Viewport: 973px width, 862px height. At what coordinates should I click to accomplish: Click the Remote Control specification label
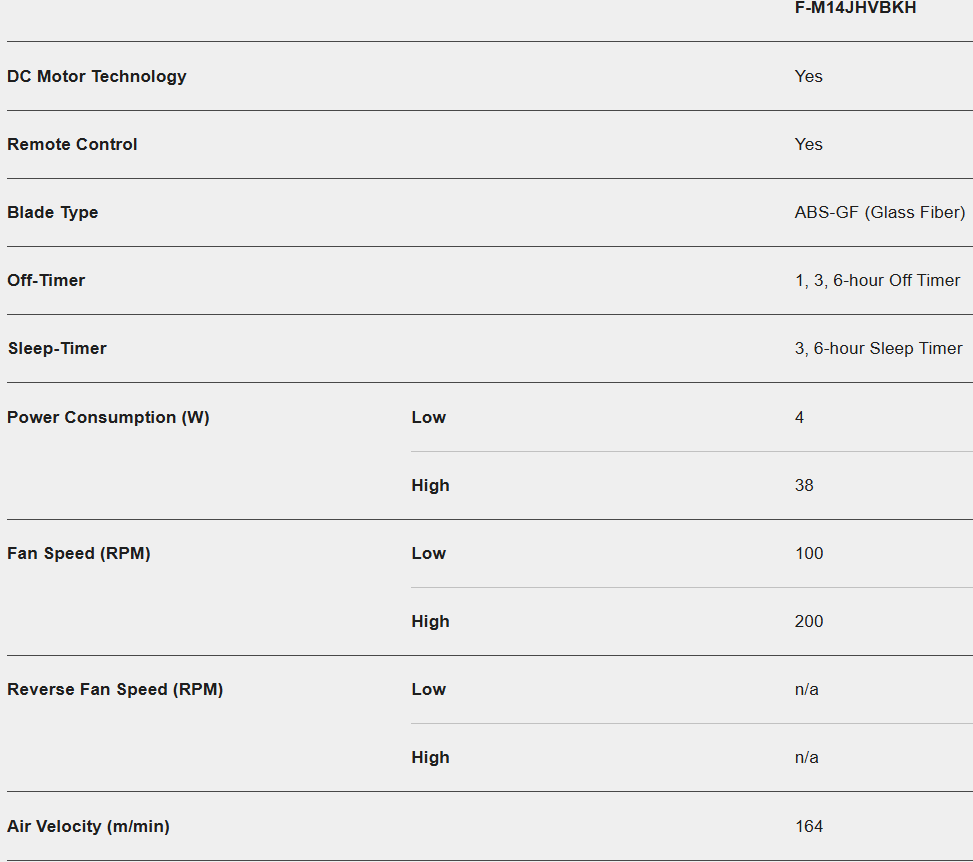72,144
